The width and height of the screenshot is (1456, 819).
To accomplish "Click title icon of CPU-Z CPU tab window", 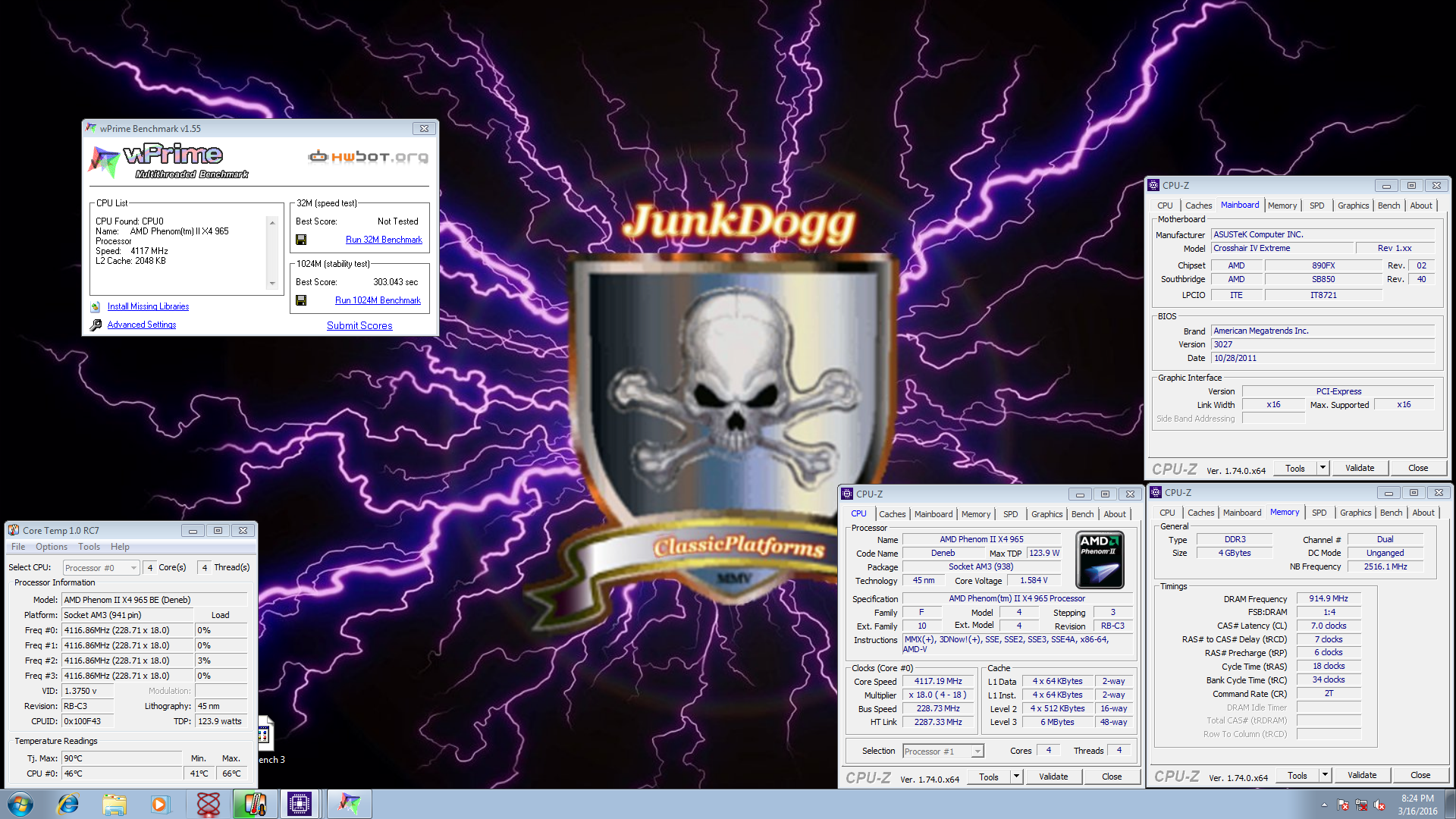I will pos(848,494).
